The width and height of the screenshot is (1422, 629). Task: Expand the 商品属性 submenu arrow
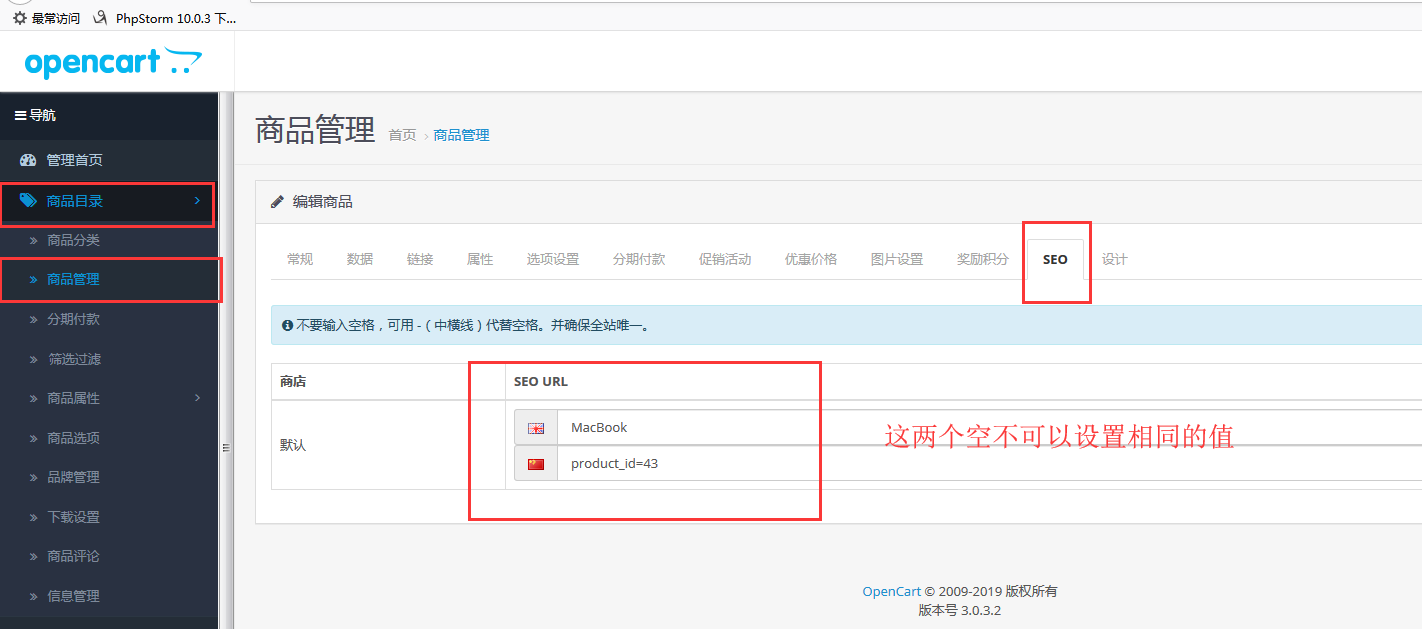point(197,398)
